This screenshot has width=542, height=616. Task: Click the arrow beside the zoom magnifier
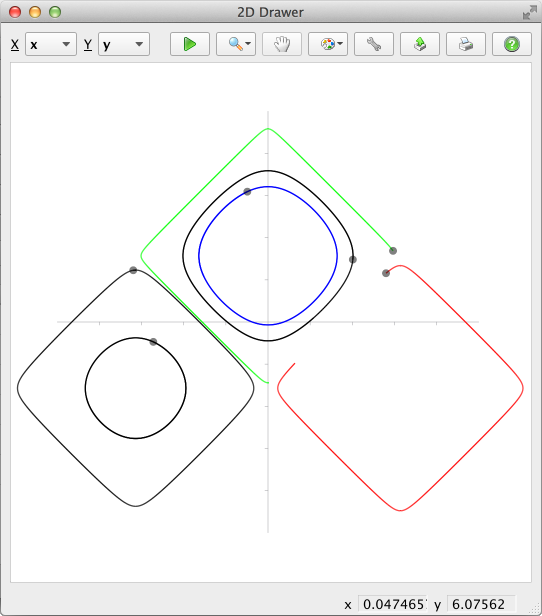point(248,44)
